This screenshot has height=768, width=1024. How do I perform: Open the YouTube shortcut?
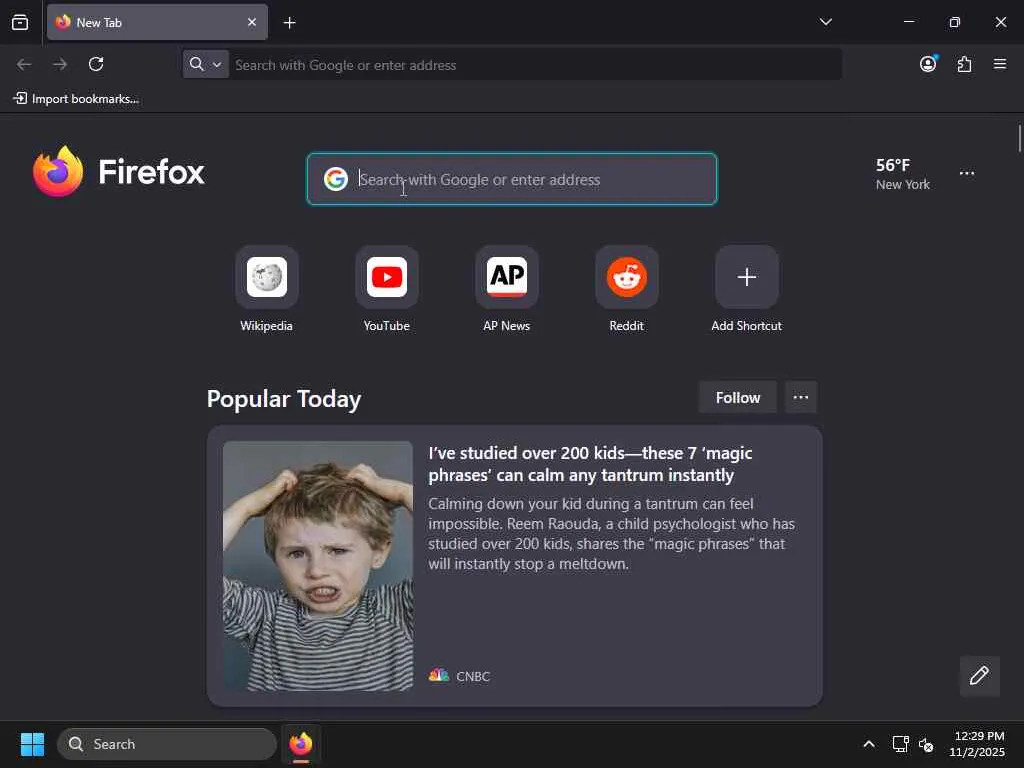click(387, 289)
